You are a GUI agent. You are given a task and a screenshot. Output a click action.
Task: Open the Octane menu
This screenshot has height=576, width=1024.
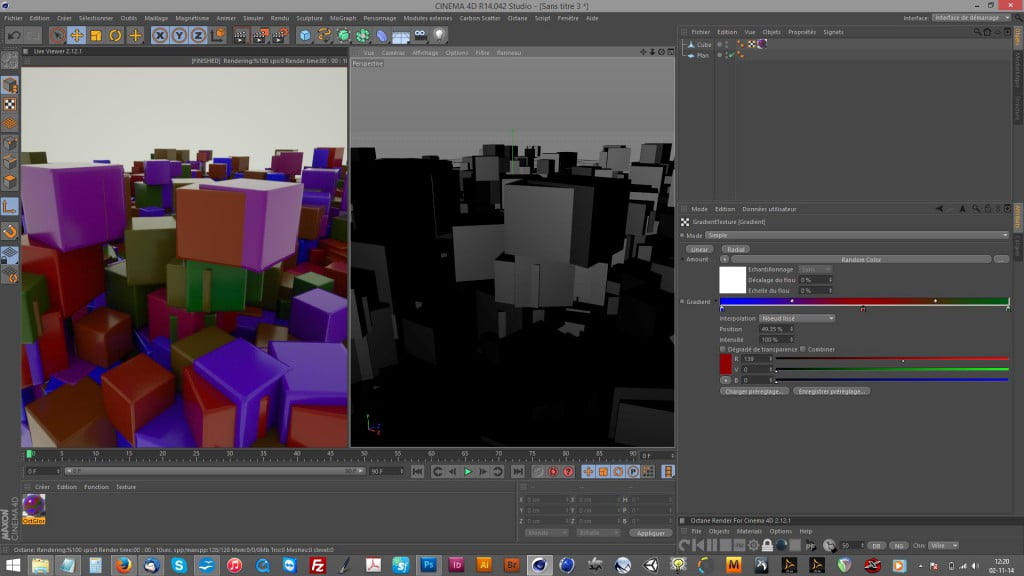517,18
